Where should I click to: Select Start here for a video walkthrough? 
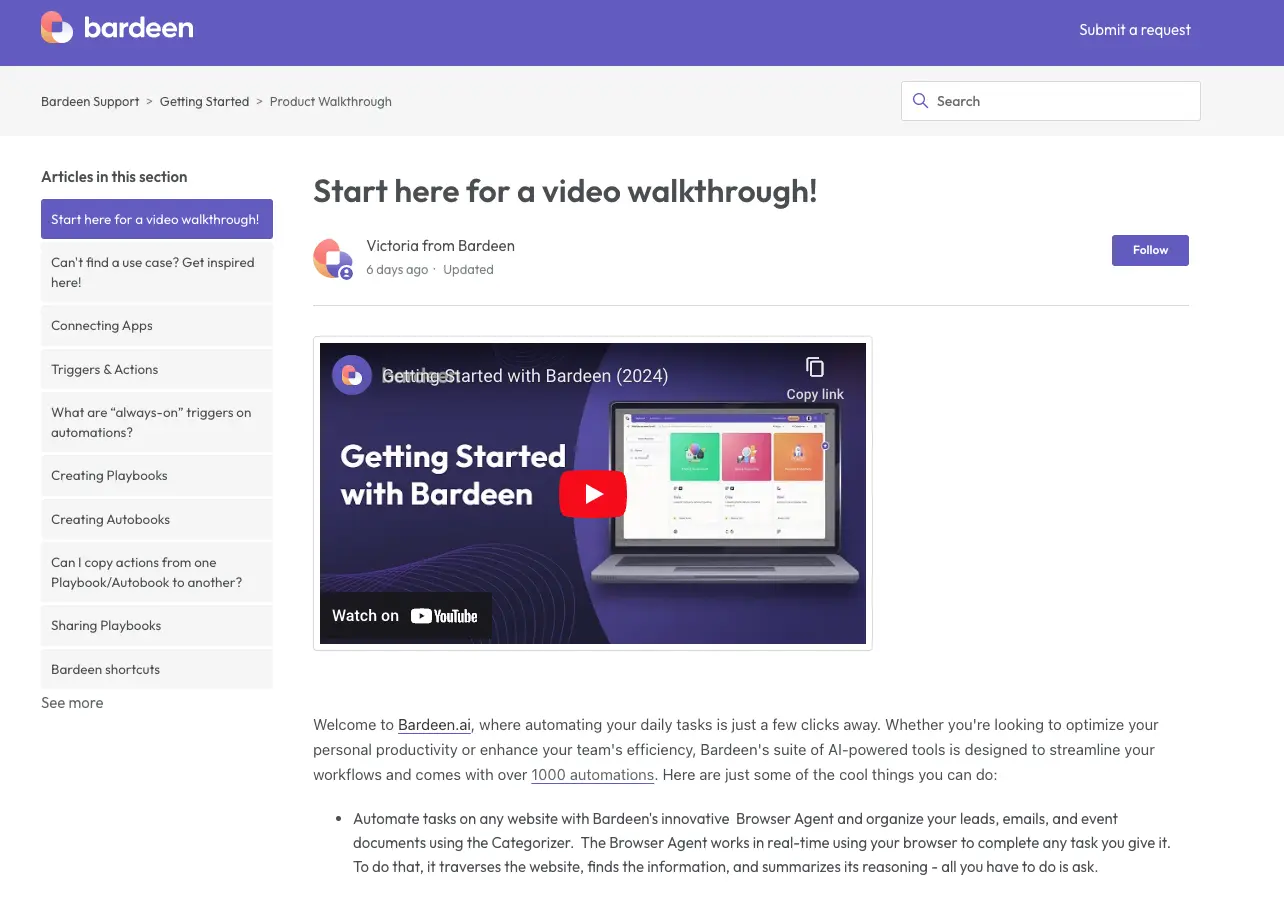pyautogui.click(x=157, y=219)
